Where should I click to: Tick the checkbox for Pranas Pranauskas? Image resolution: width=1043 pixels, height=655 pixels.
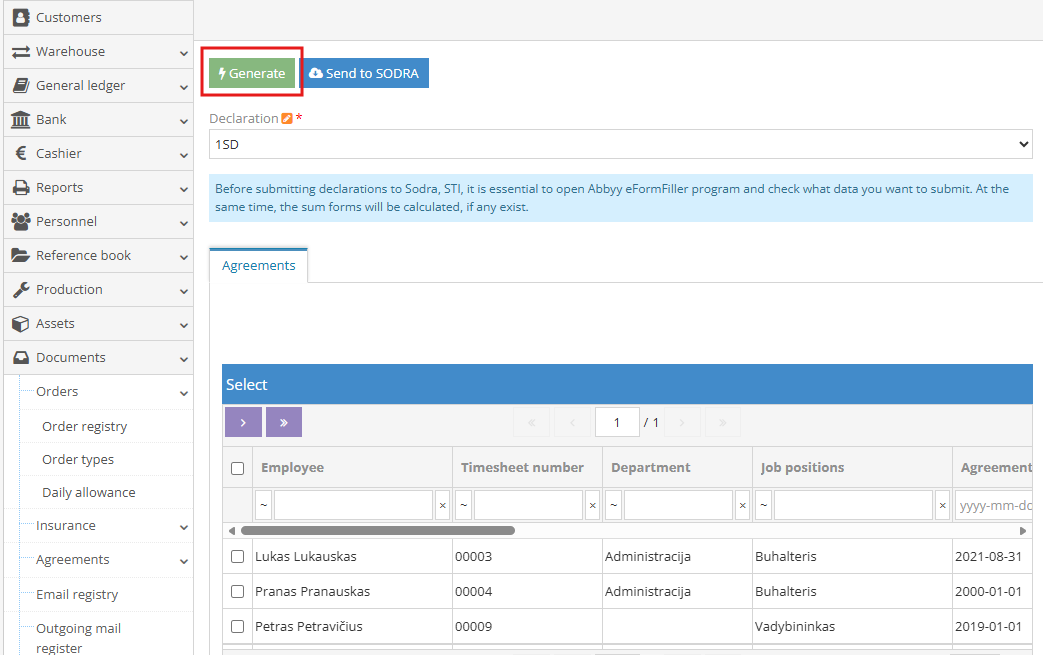pyautogui.click(x=238, y=592)
